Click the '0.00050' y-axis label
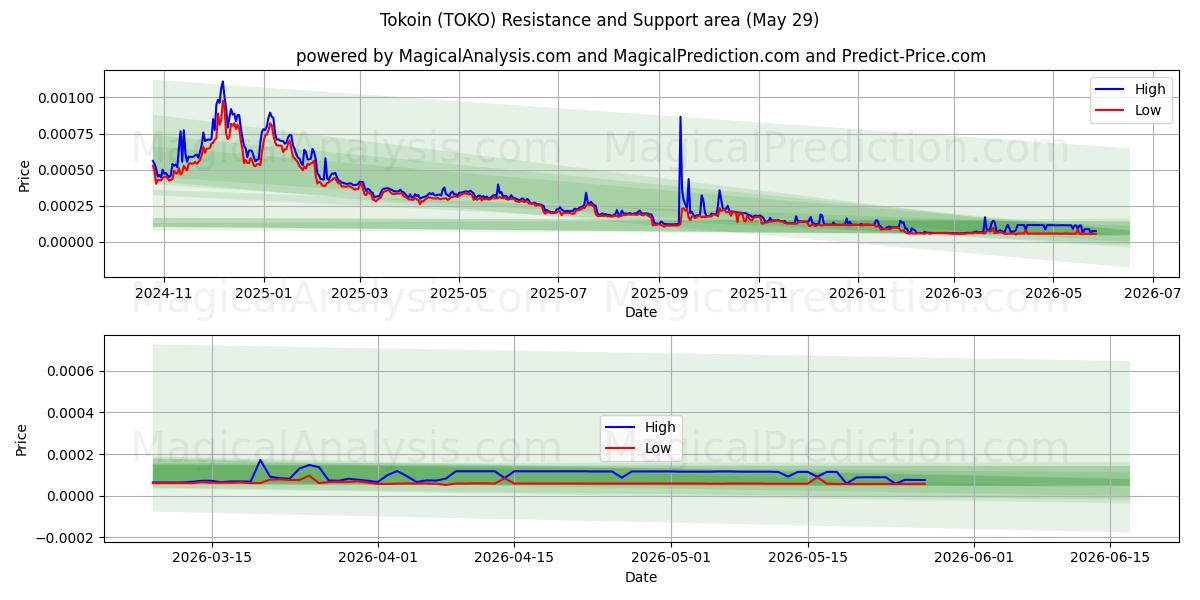The height and width of the screenshot is (600, 1200). click(x=67, y=170)
